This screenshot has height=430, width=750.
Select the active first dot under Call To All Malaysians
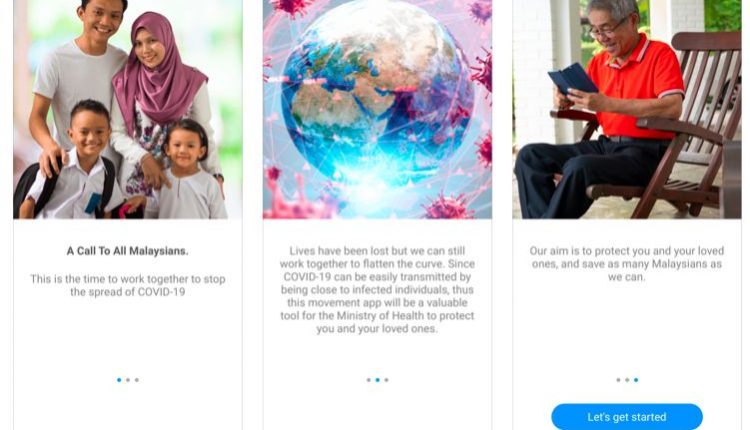pyautogui.click(x=119, y=380)
